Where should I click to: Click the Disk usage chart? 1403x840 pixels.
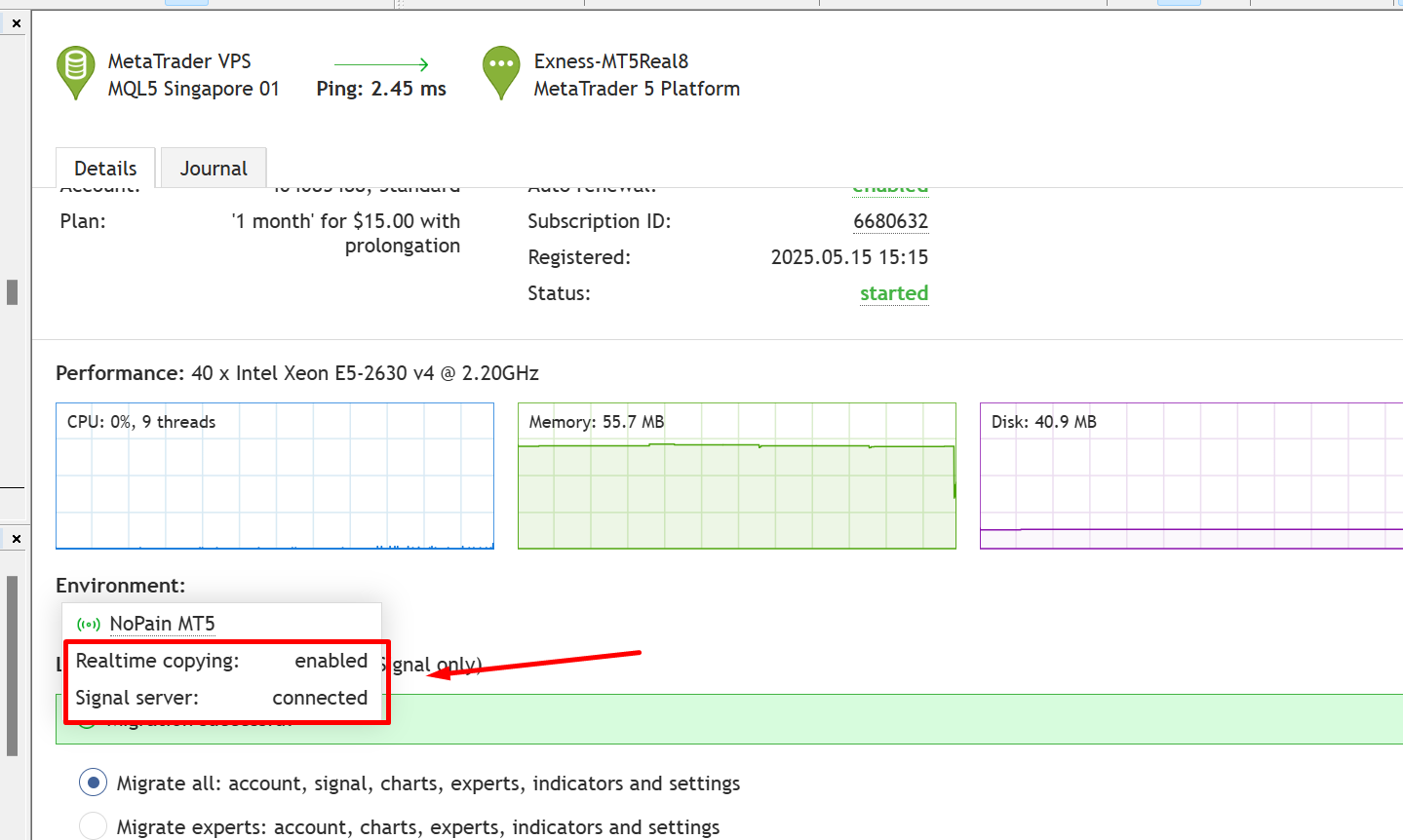click(1191, 476)
